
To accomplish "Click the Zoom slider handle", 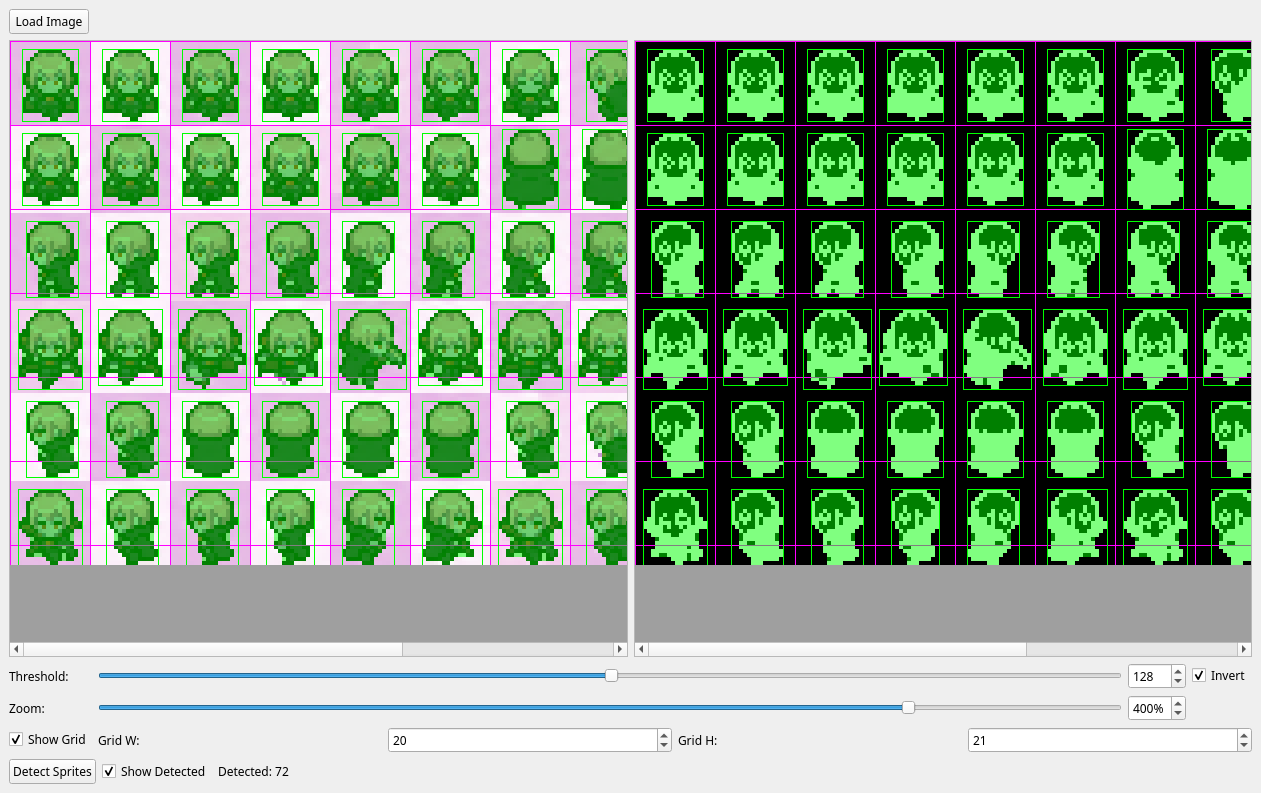I will tap(908, 708).
